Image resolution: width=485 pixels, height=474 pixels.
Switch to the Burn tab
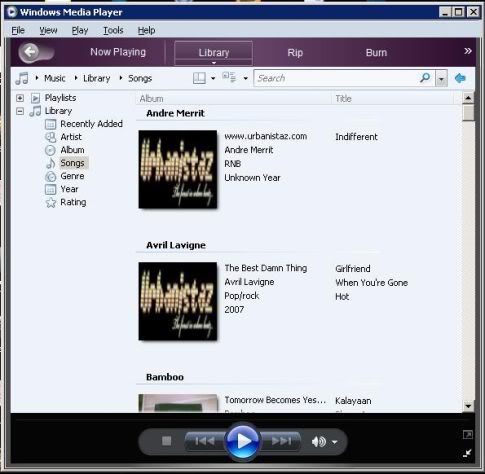(x=376, y=53)
